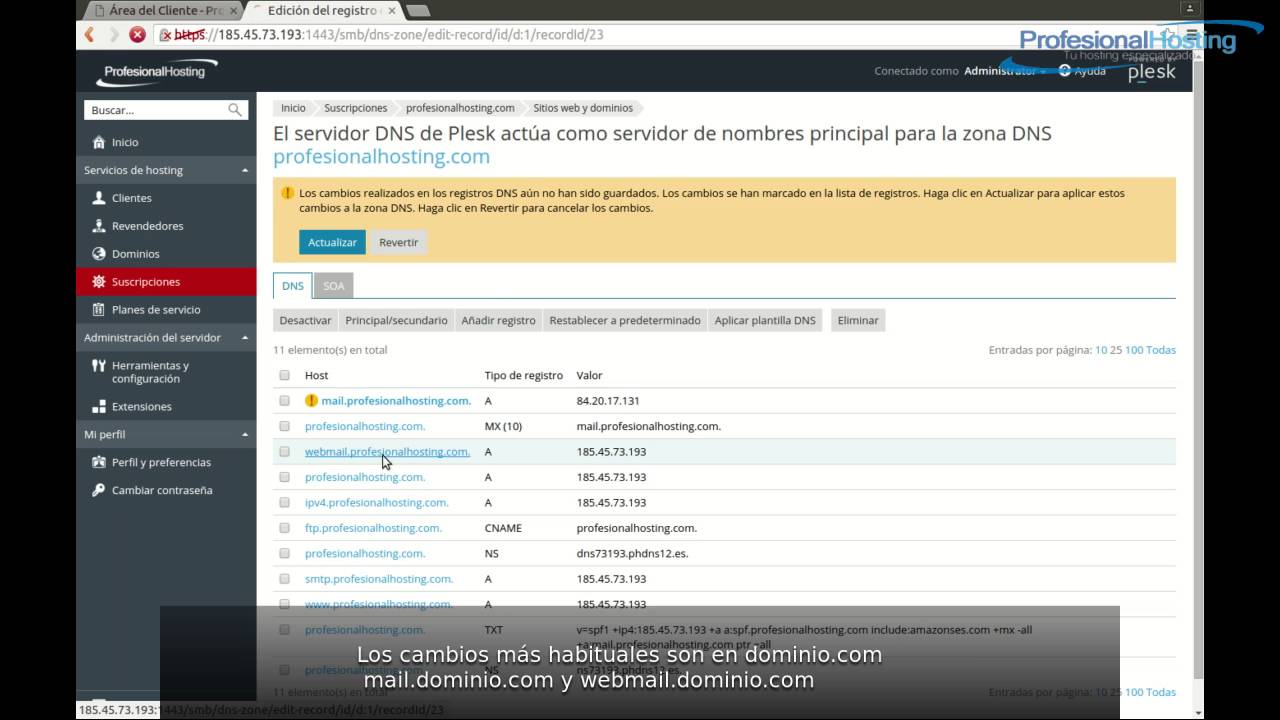Open Ayuda help
This screenshot has width=1280, height=720.
[x=1082, y=71]
